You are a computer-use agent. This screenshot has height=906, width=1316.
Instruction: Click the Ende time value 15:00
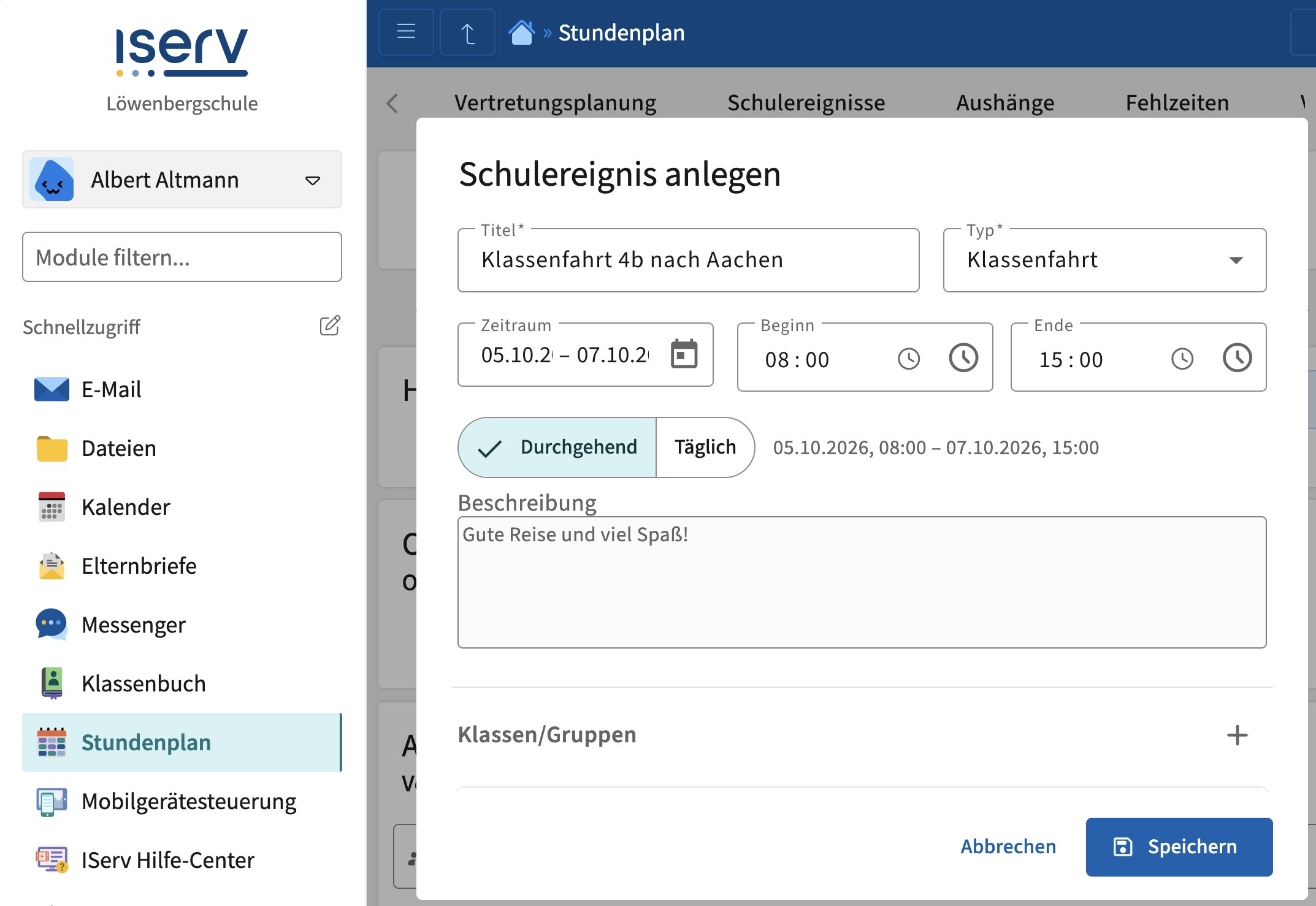pos(1071,360)
